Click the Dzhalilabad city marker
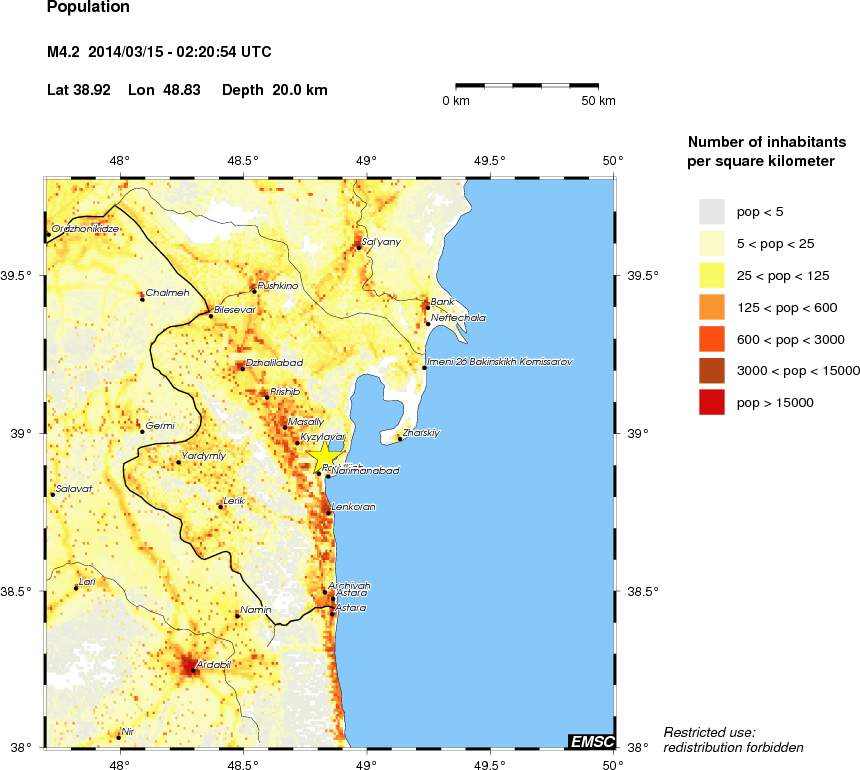 pos(242,368)
